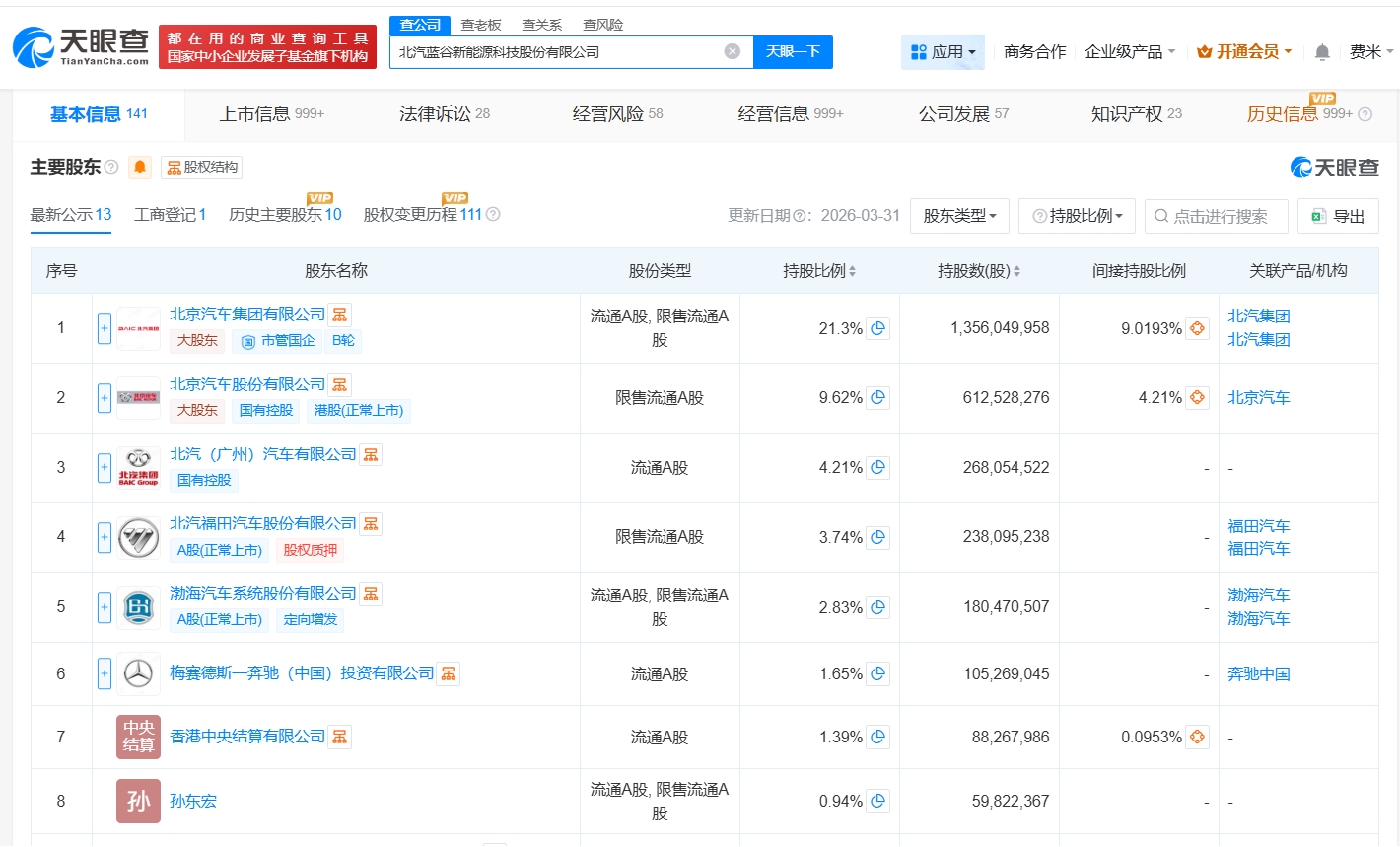Open pie chart for 1.39% shareholding
The height and width of the screenshot is (847, 1400).
877,737
